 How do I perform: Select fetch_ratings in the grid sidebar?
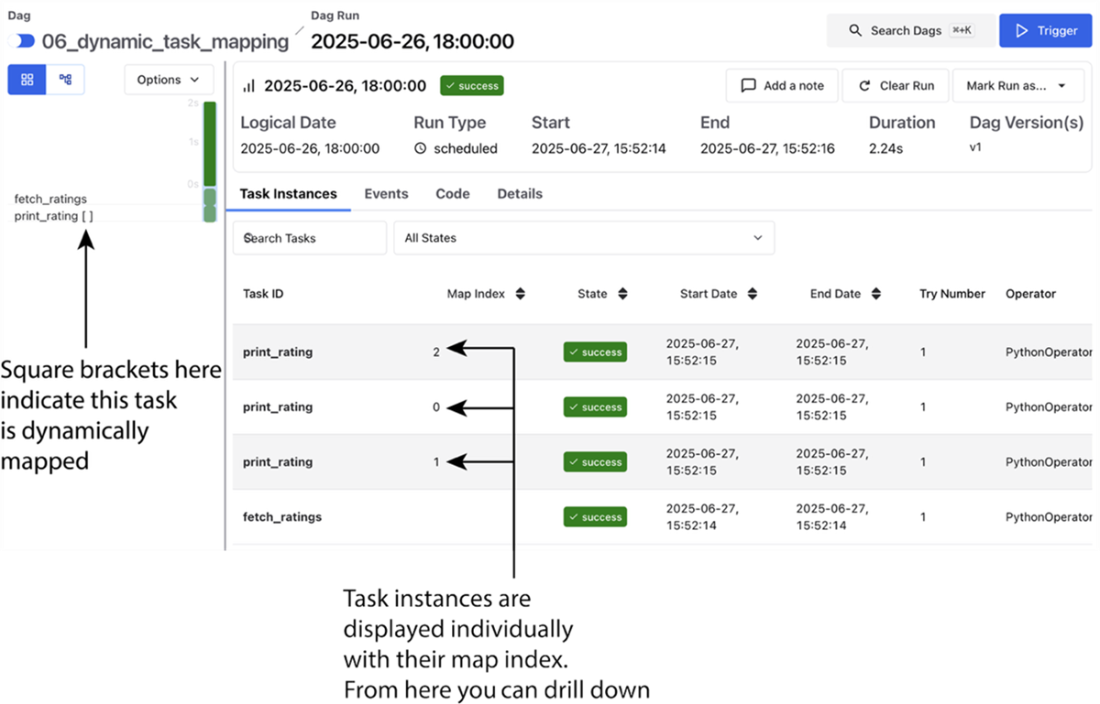pyautogui.click(x=51, y=199)
